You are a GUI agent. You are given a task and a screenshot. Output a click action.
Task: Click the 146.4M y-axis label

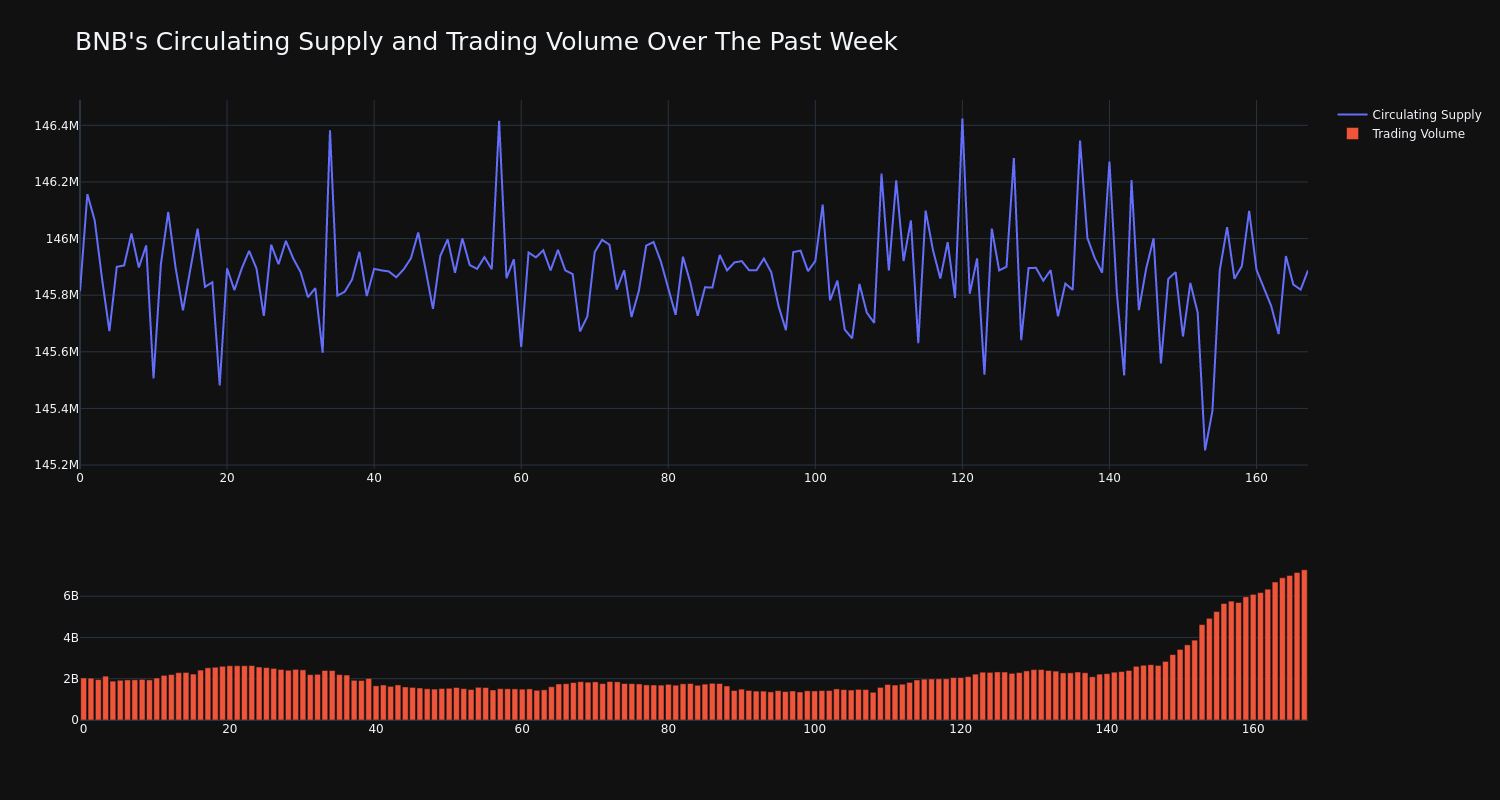pos(56,126)
